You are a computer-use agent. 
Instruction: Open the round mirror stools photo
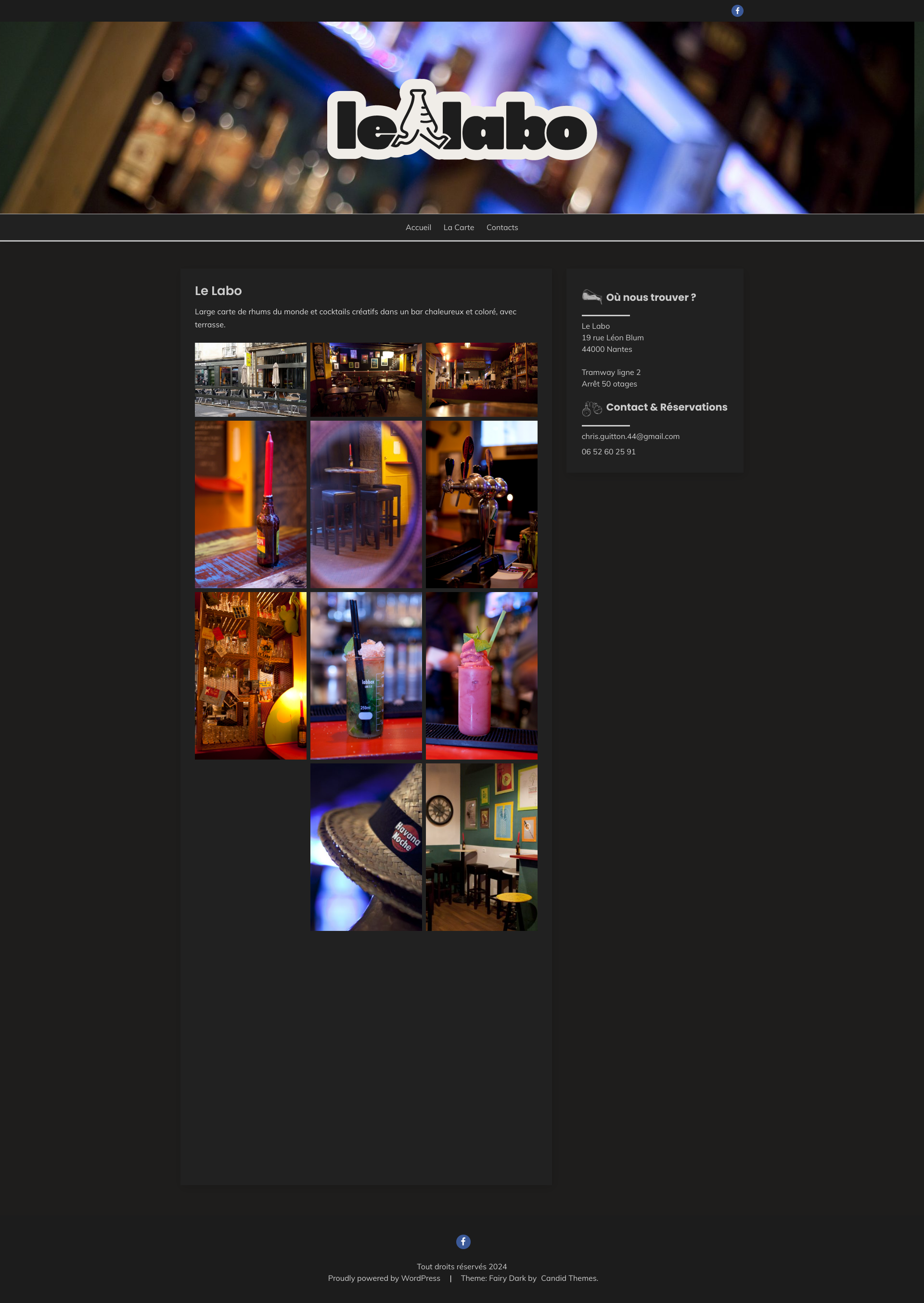tap(366, 504)
